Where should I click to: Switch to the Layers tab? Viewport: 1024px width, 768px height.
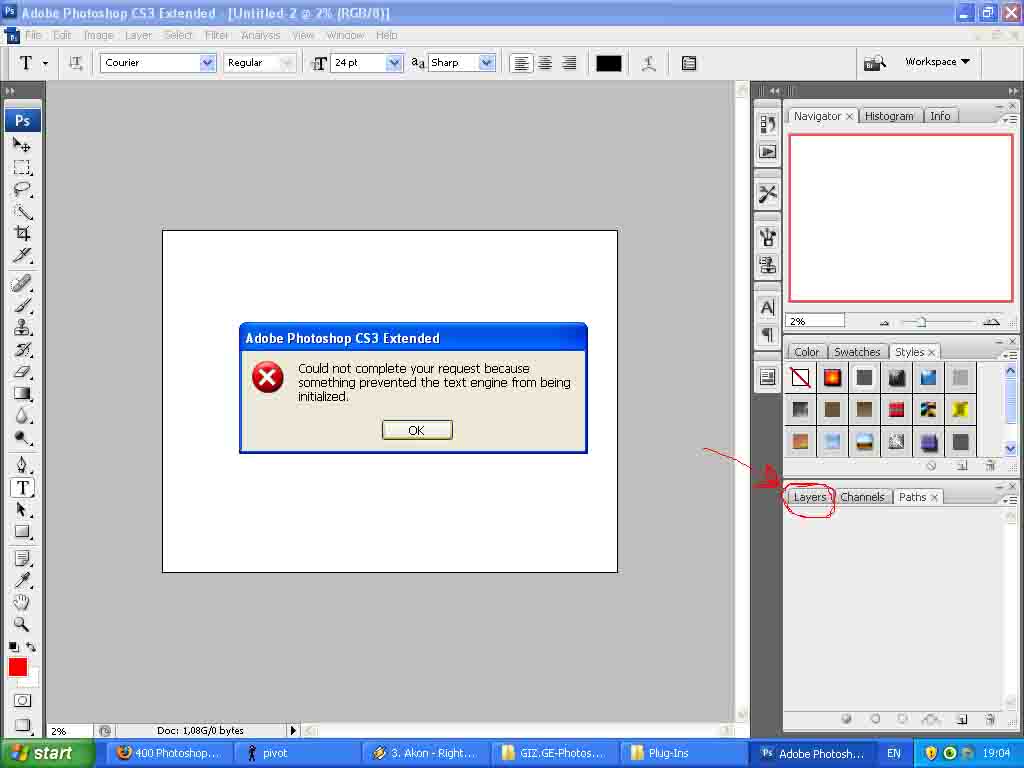click(x=810, y=497)
